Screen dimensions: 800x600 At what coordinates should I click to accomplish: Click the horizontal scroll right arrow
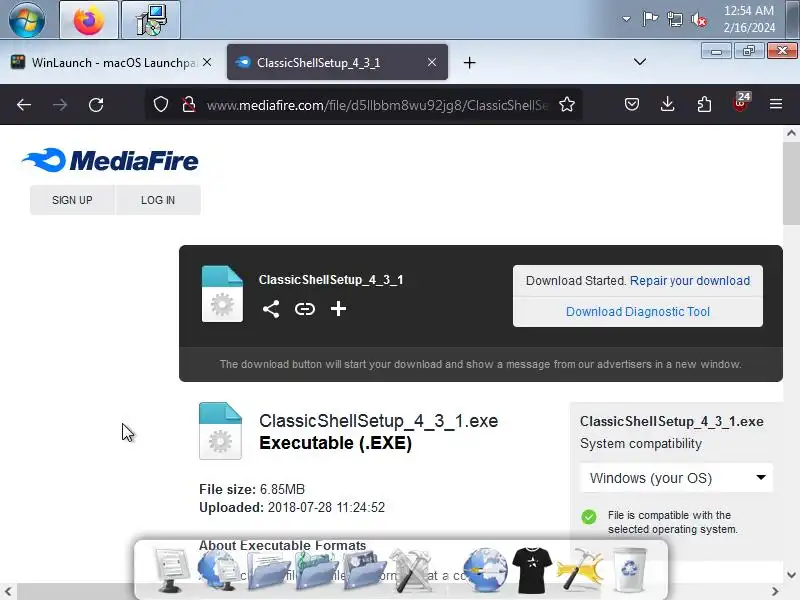coord(776,592)
